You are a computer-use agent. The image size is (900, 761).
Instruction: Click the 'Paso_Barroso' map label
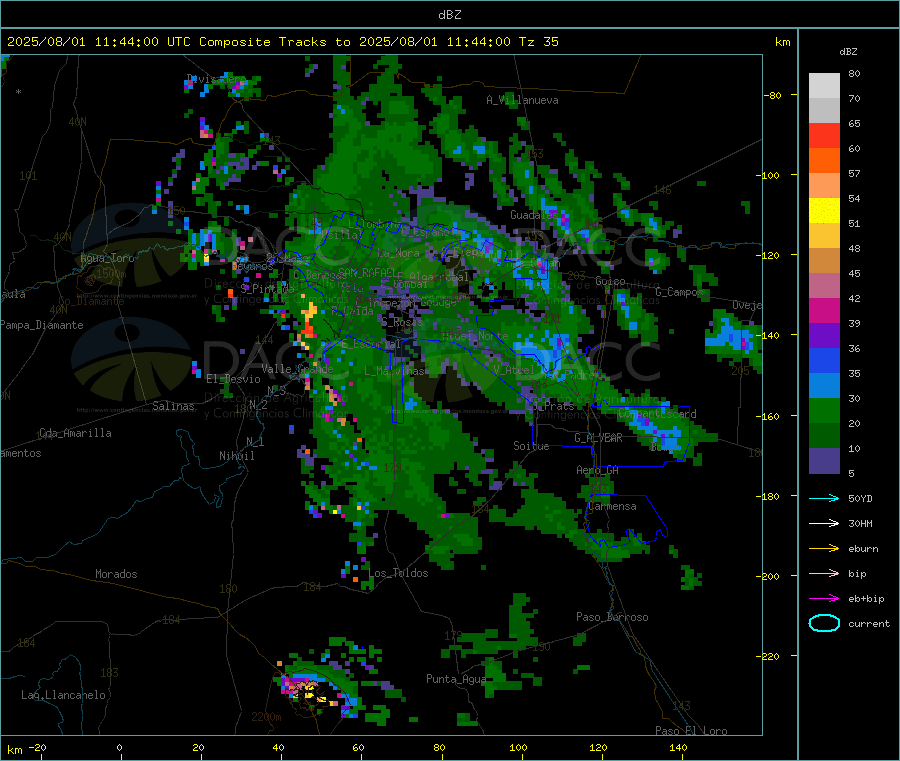612,617
